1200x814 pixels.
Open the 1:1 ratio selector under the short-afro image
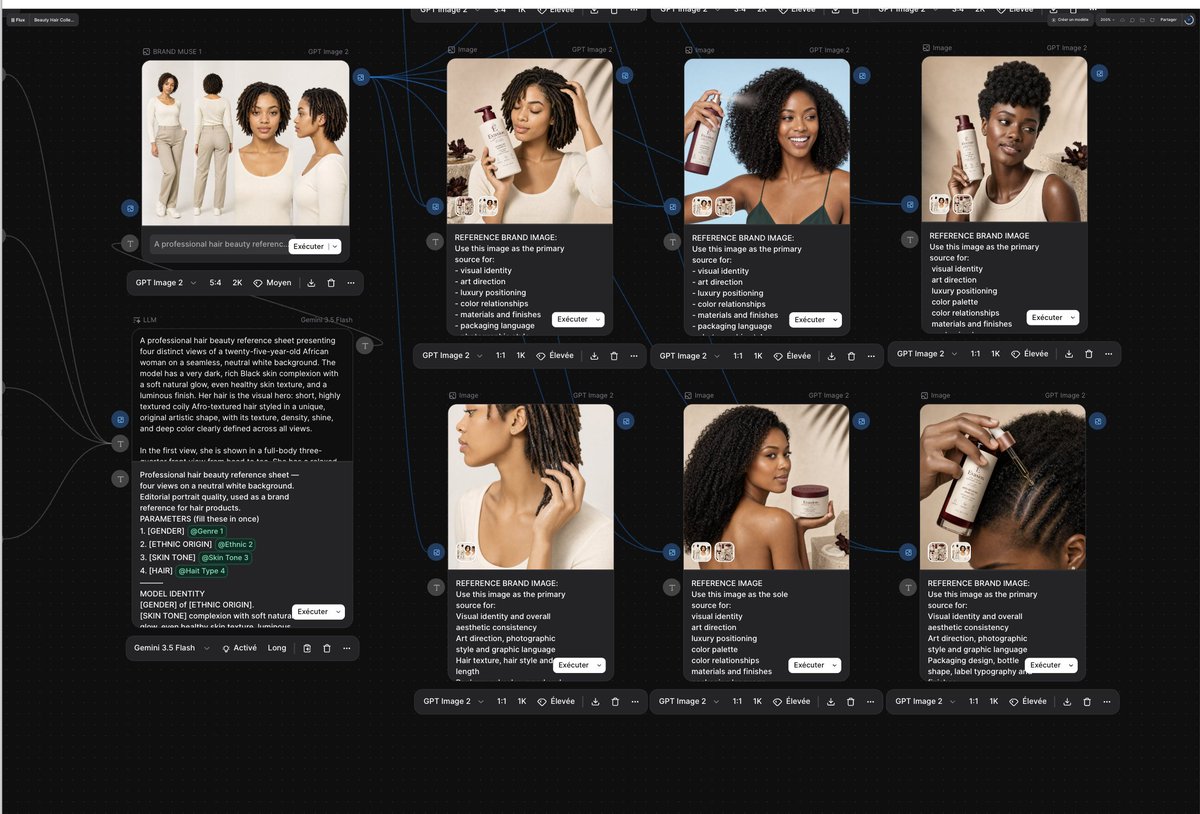[976, 354]
